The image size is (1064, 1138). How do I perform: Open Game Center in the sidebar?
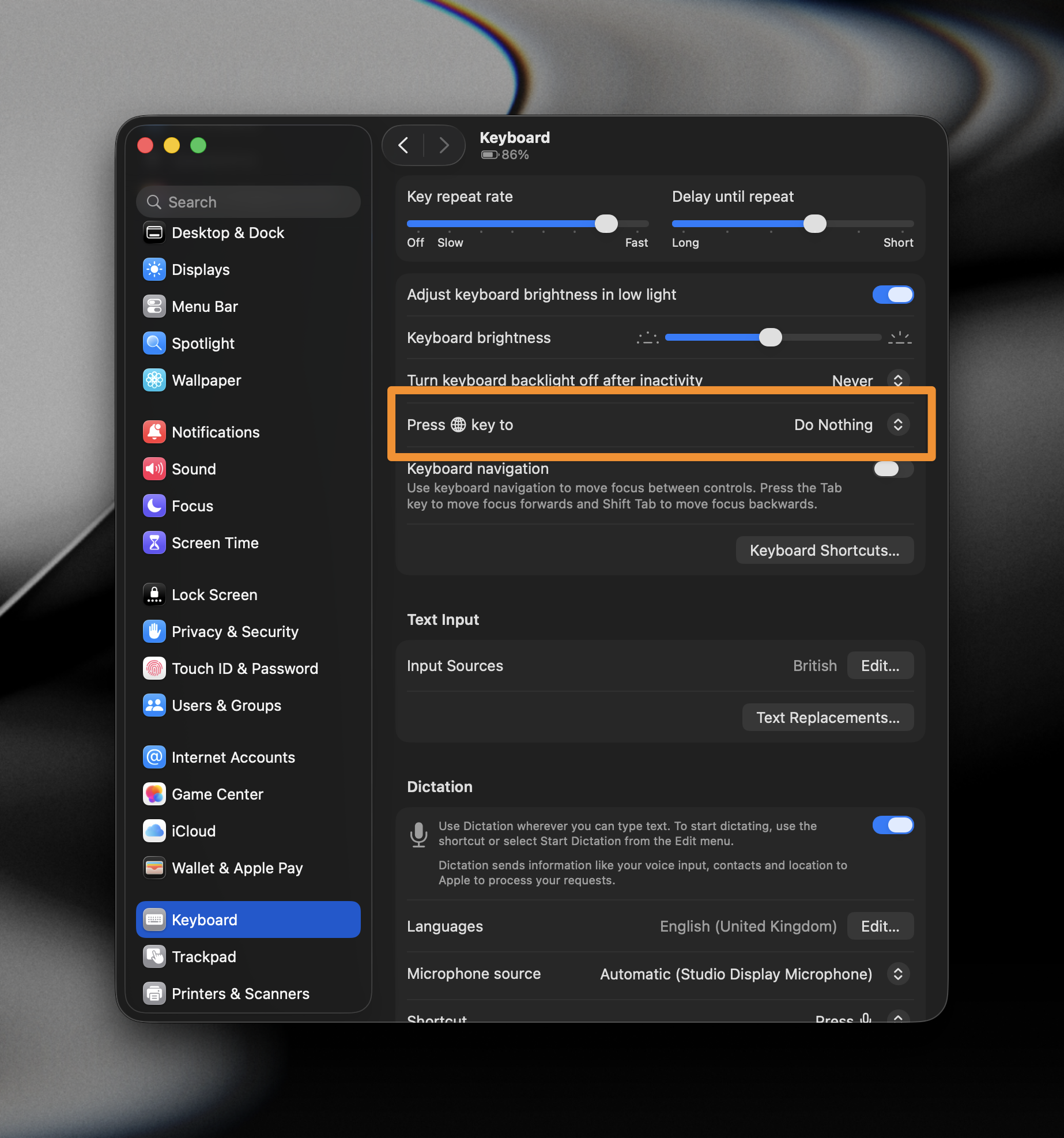(x=248, y=794)
